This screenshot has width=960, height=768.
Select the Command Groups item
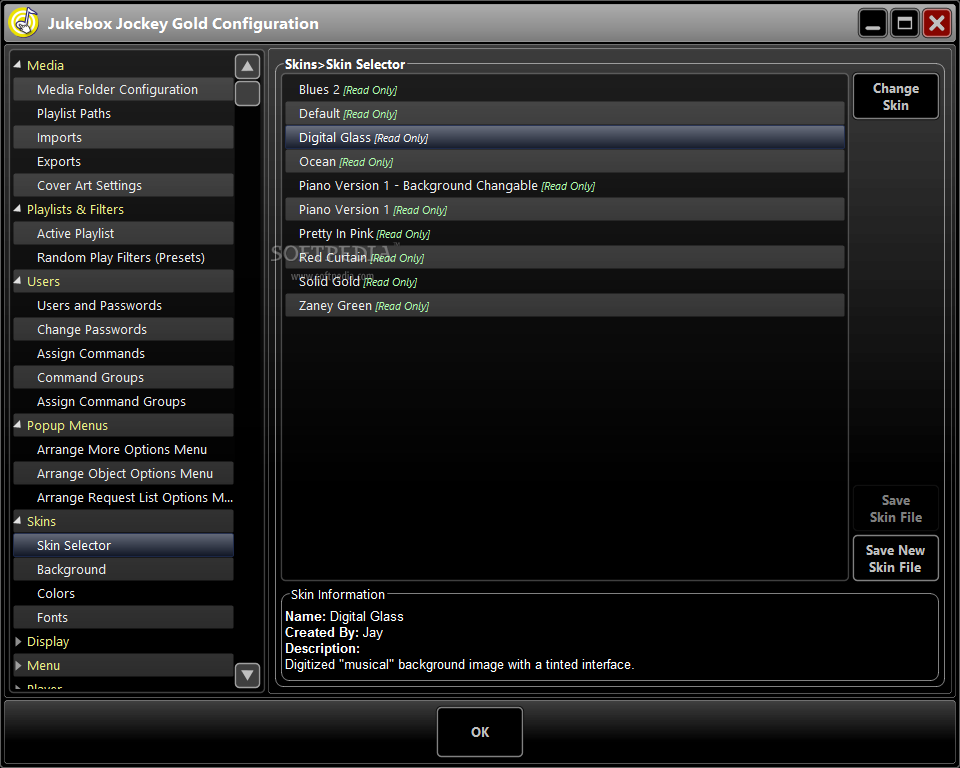[123, 377]
